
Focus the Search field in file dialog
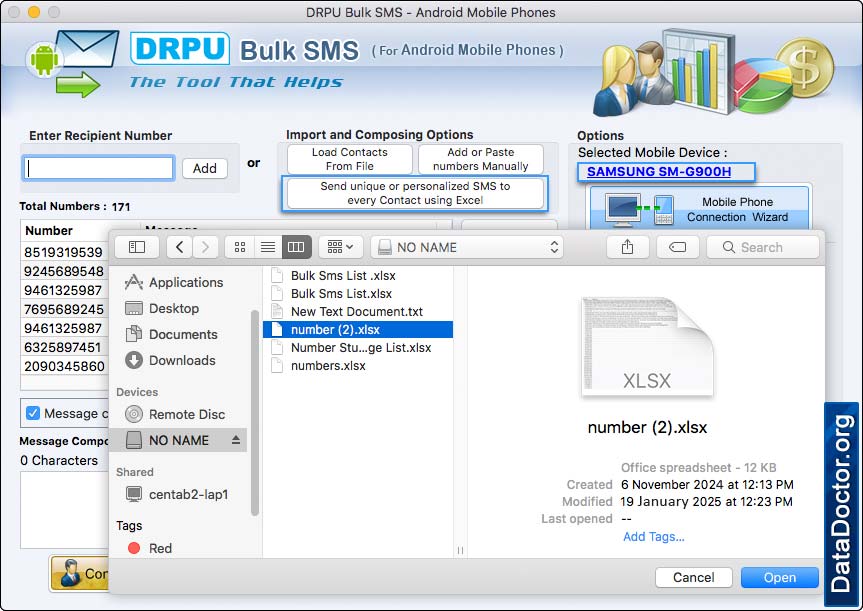tap(763, 247)
